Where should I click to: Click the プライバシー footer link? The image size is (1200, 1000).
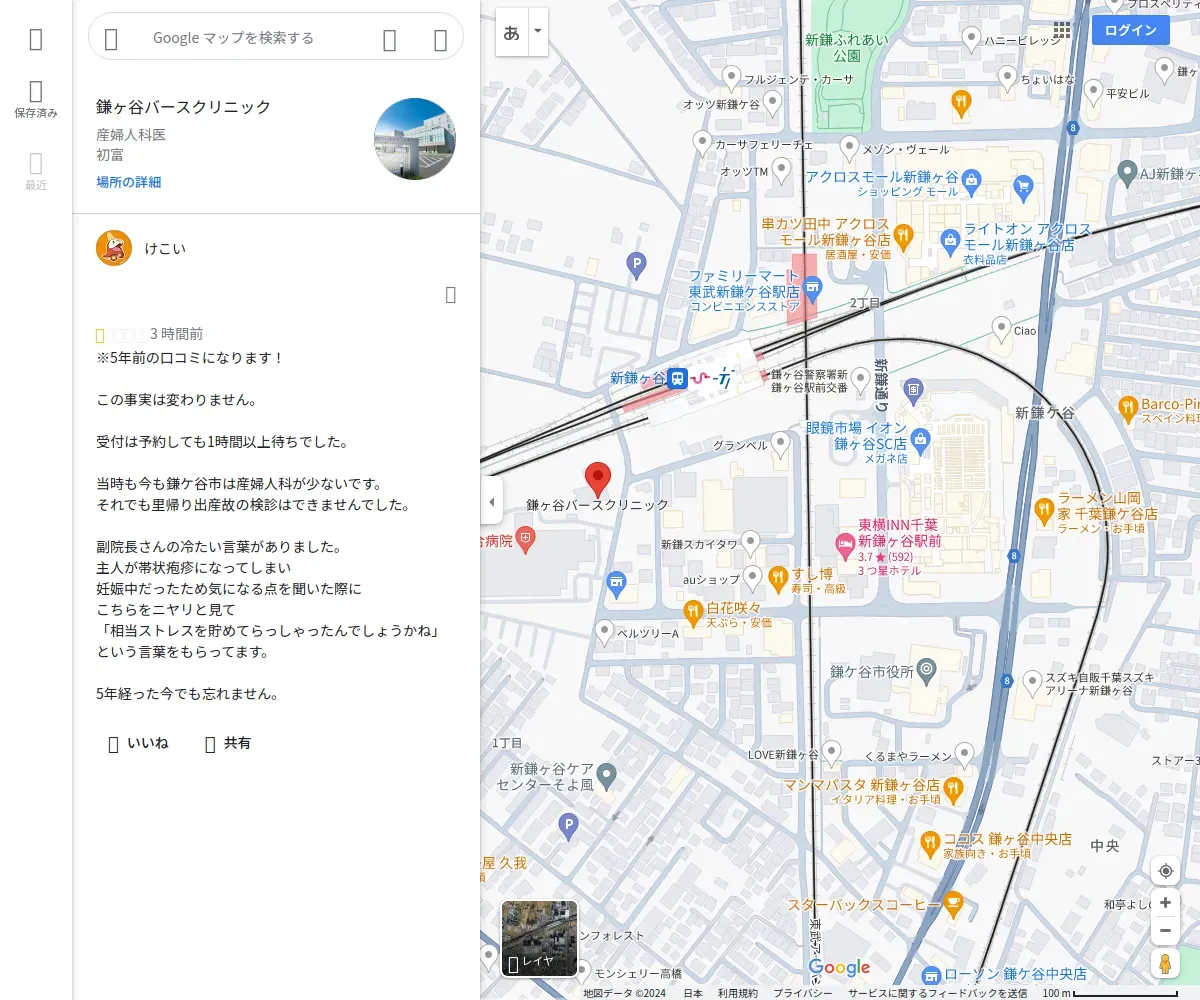pos(803,993)
